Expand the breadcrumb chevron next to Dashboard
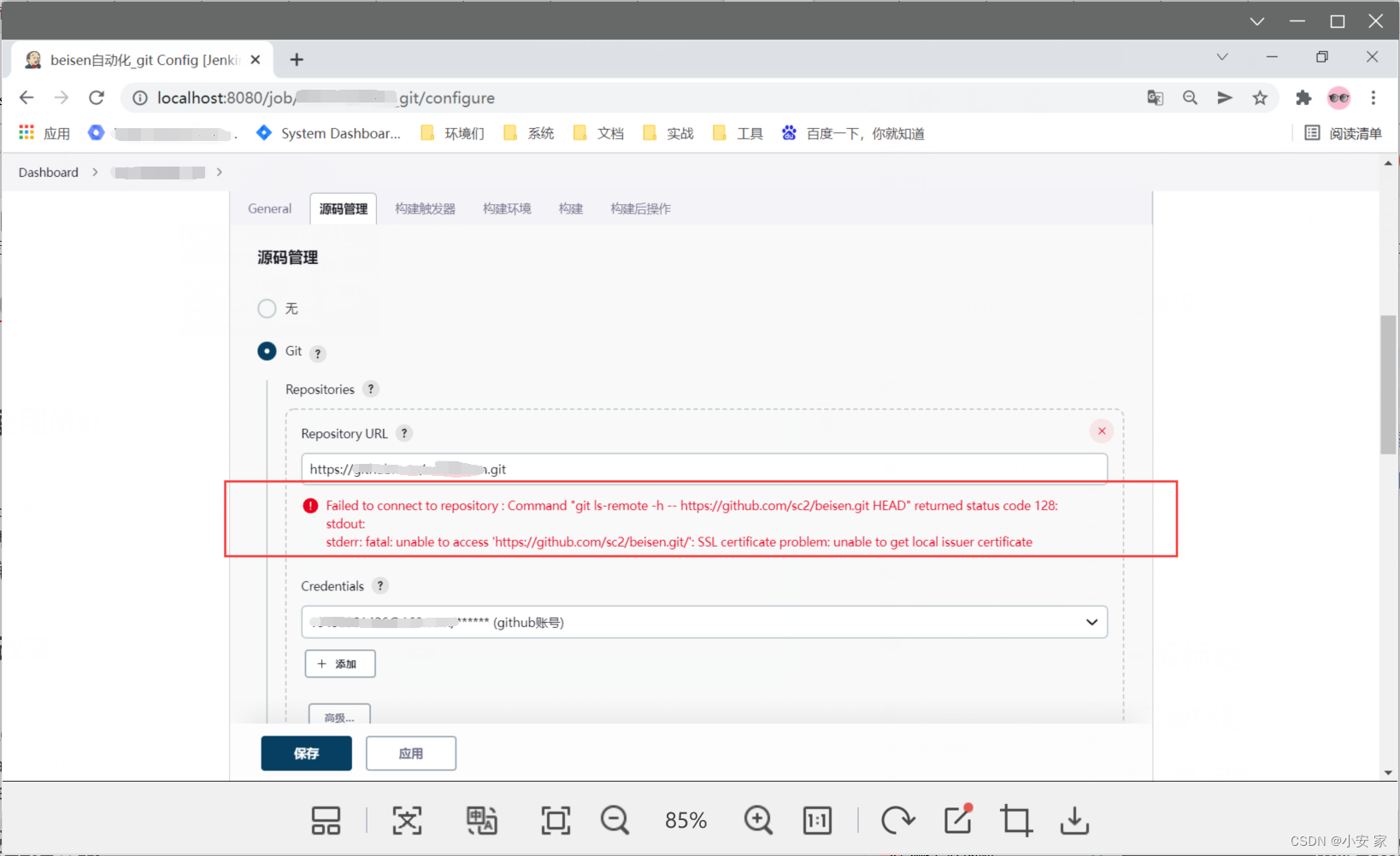The width and height of the screenshot is (1400, 856). click(x=94, y=172)
